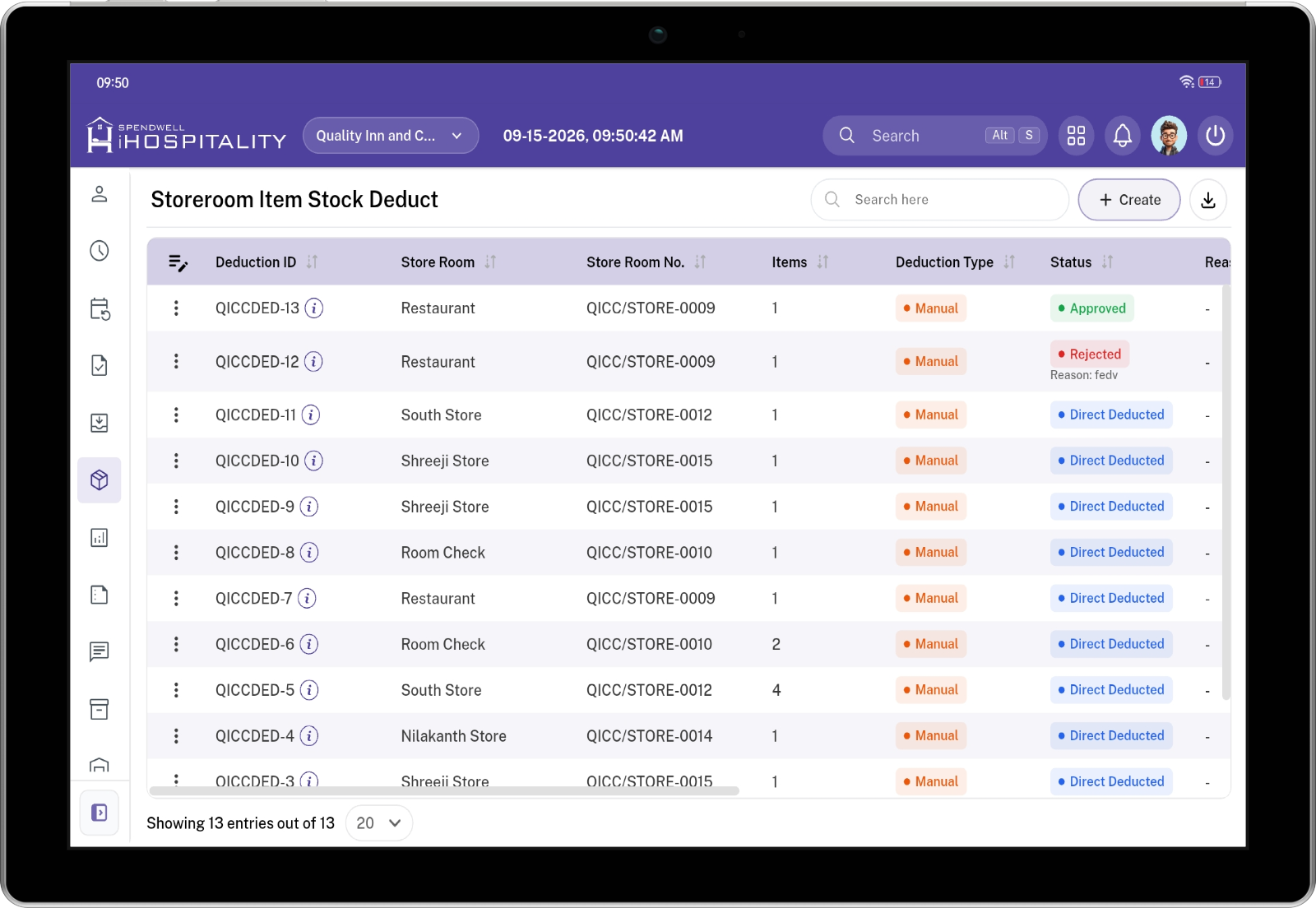This screenshot has width=1316, height=908.
Task: Click the header Search field
Action: point(934,136)
